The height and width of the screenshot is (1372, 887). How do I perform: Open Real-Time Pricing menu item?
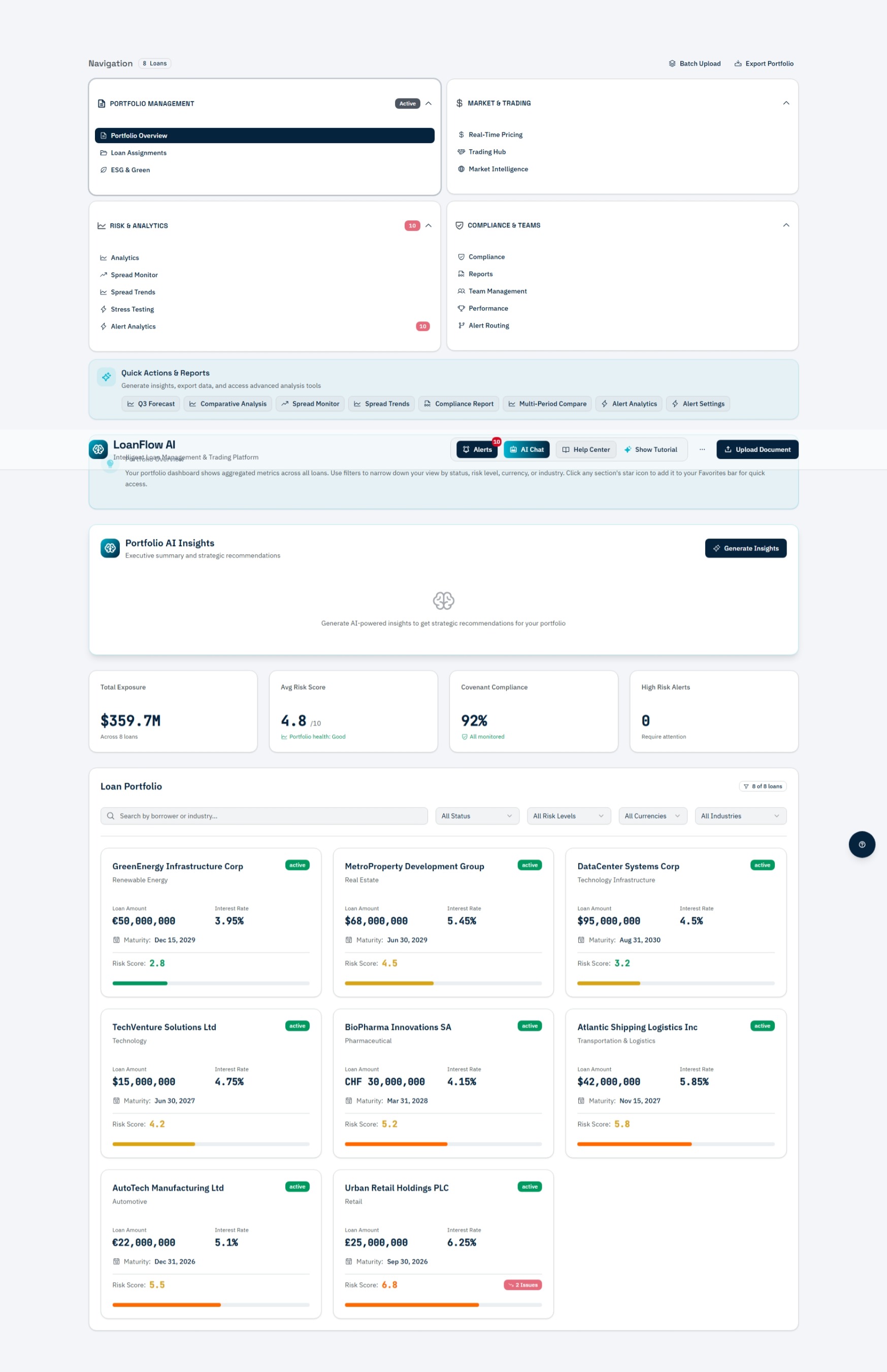[x=622, y=135]
